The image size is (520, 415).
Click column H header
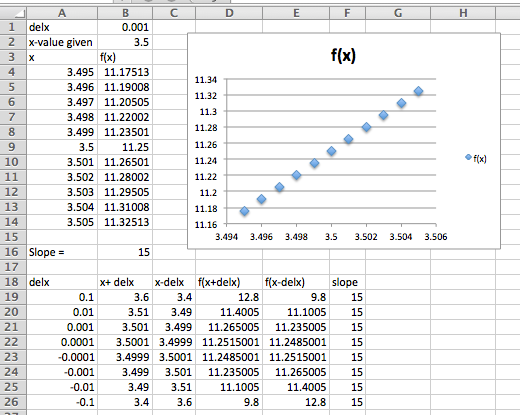tap(463, 13)
